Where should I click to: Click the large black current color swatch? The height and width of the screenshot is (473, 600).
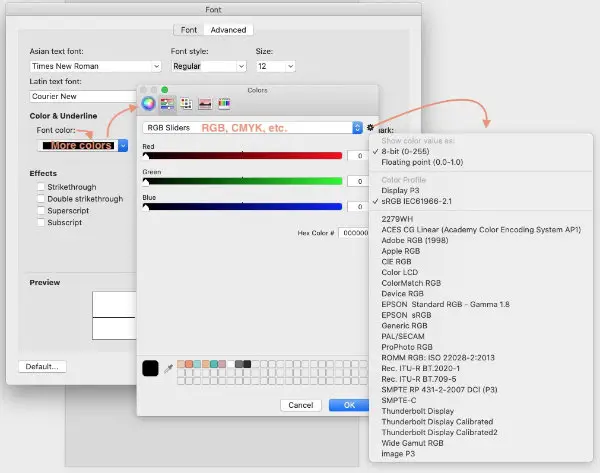(150, 368)
